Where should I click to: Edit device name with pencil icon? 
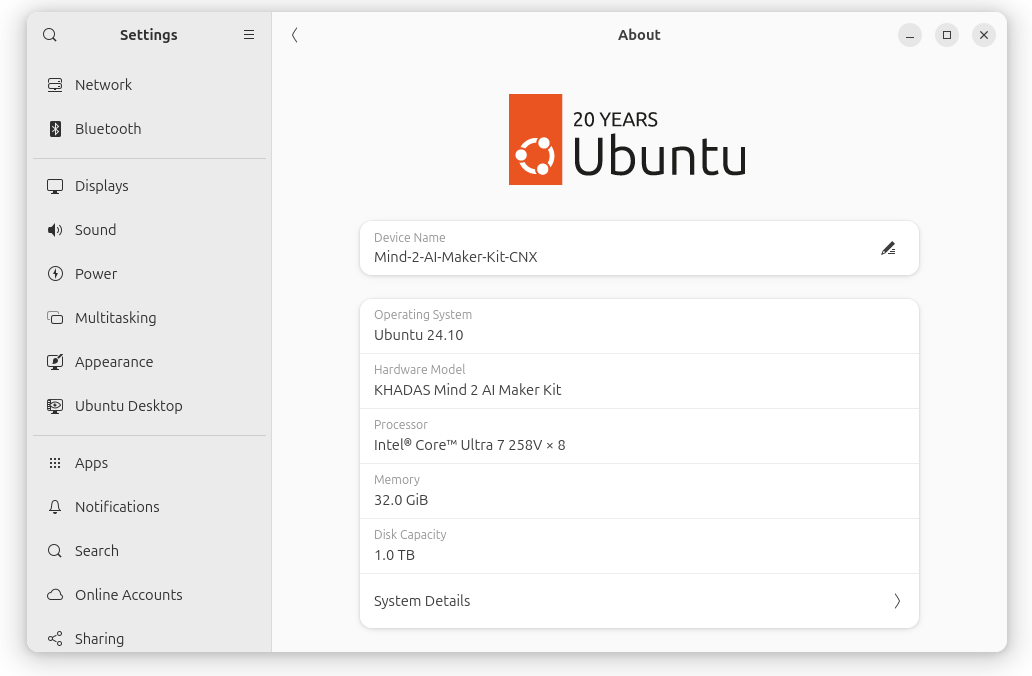(888, 248)
